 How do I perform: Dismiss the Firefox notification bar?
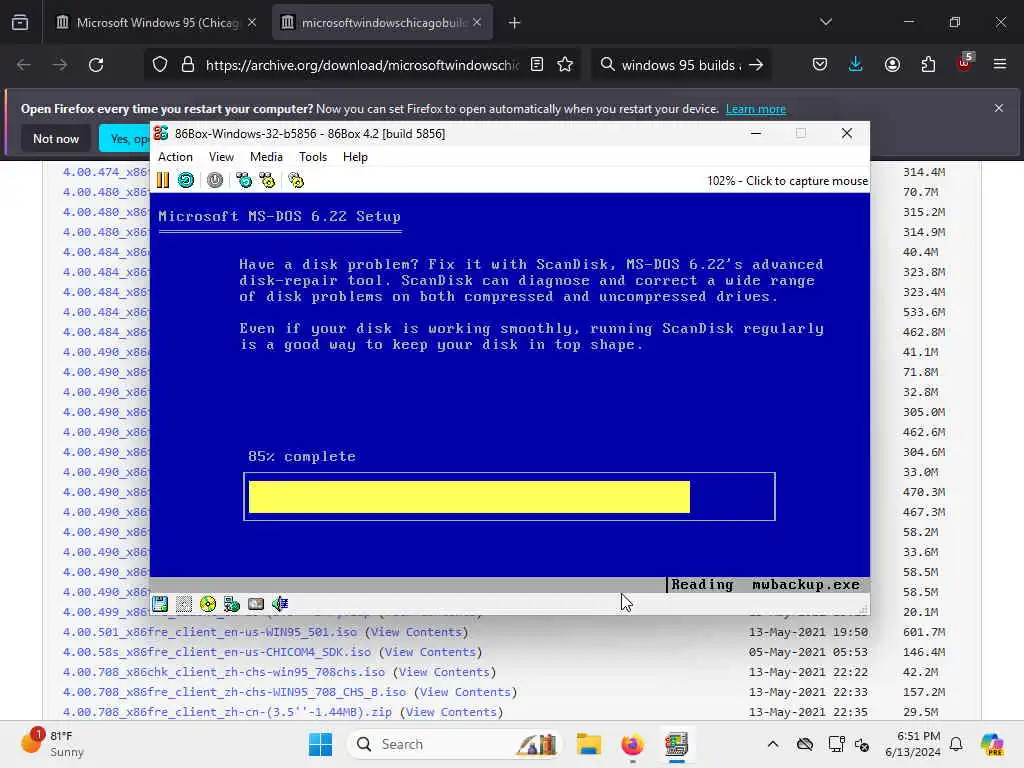coord(999,108)
